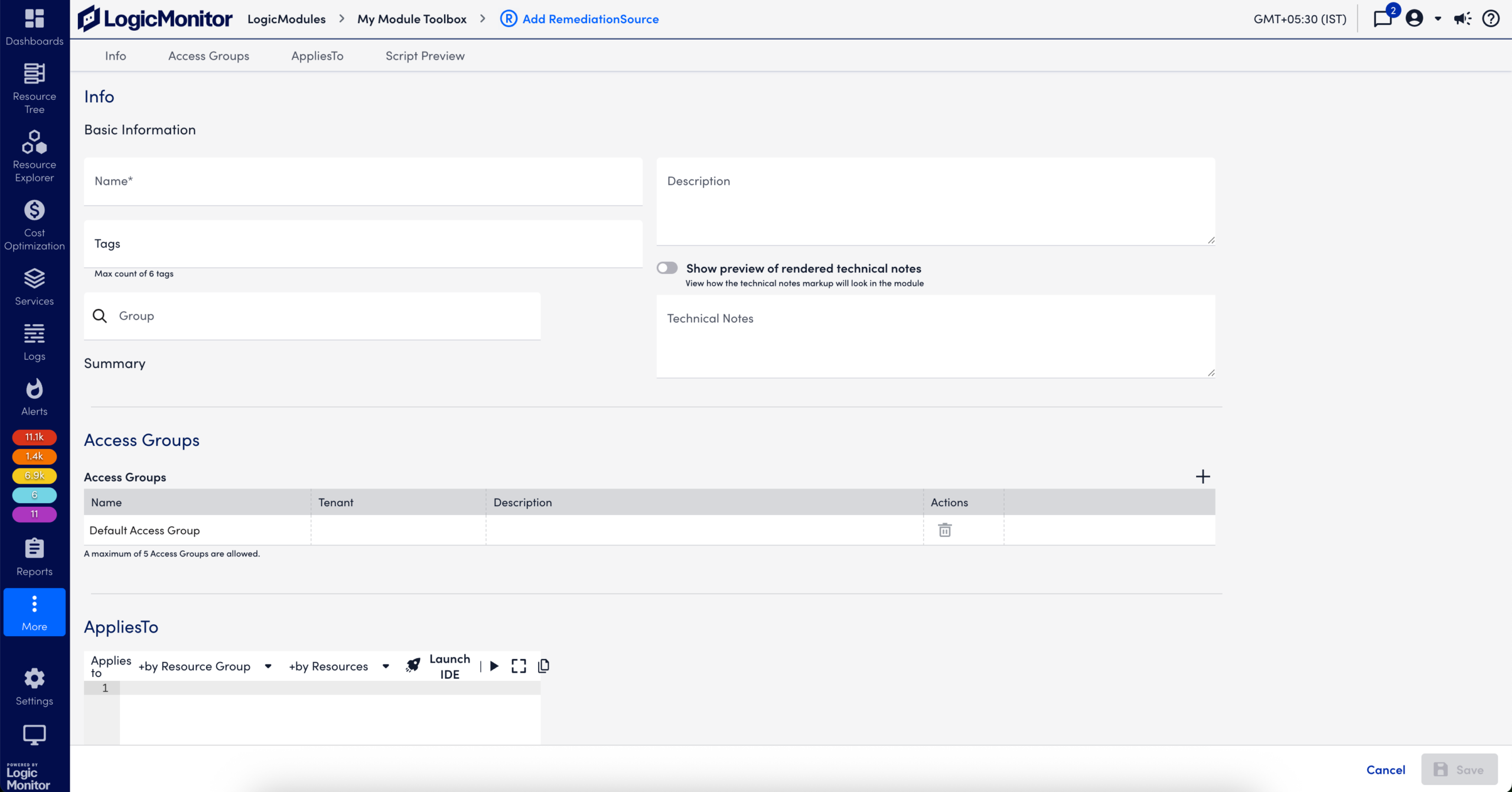The width and height of the screenshot is (1512, 792).
Task: Click the orange 1.4k alert badge
Action: (34, 457)
